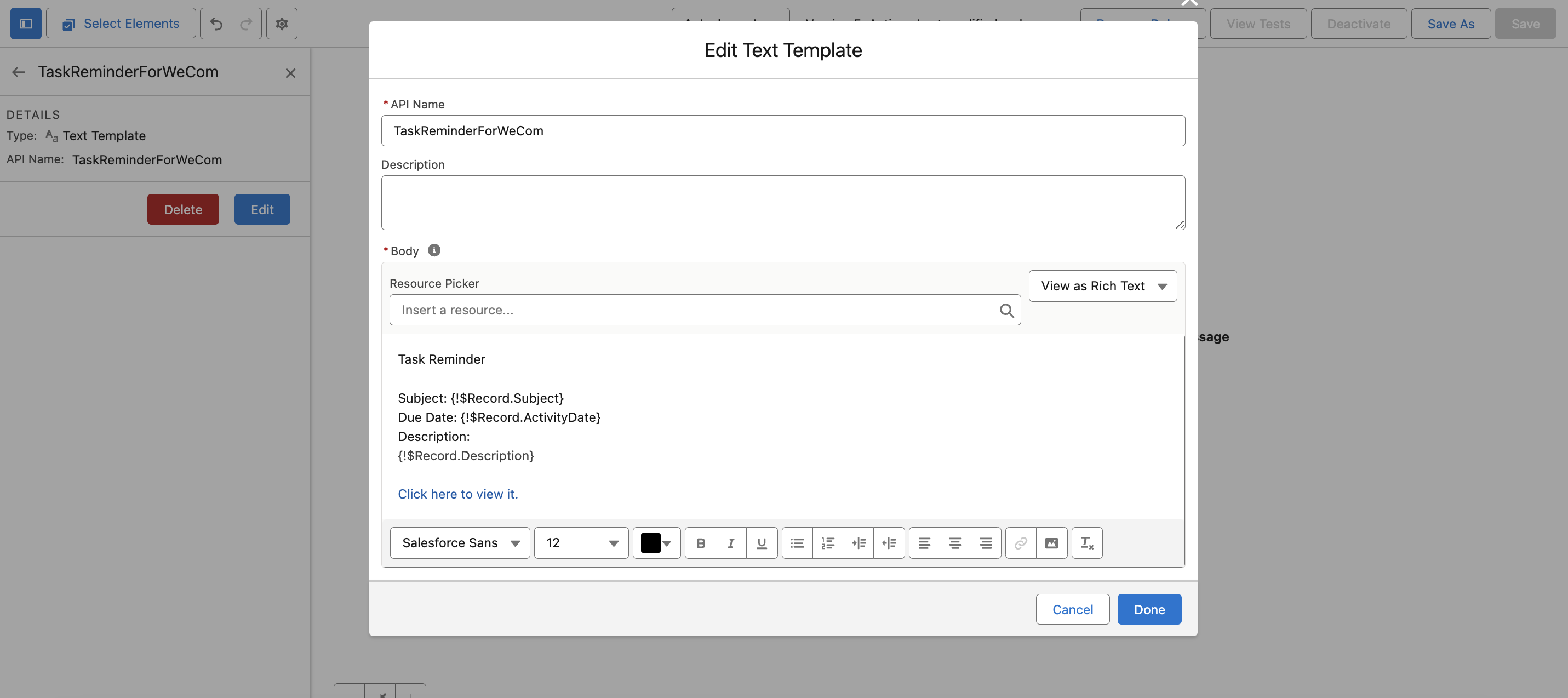Open flow settings gear icon

point(282,24)
